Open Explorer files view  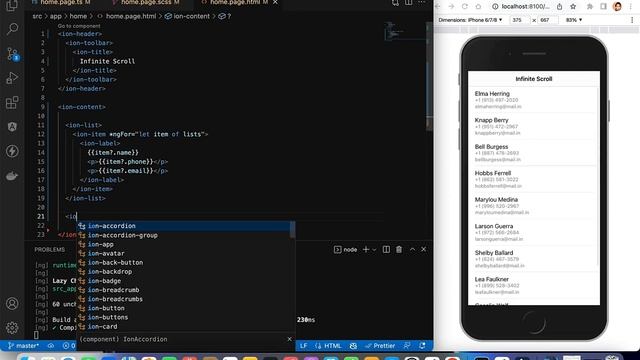[12, 5]
